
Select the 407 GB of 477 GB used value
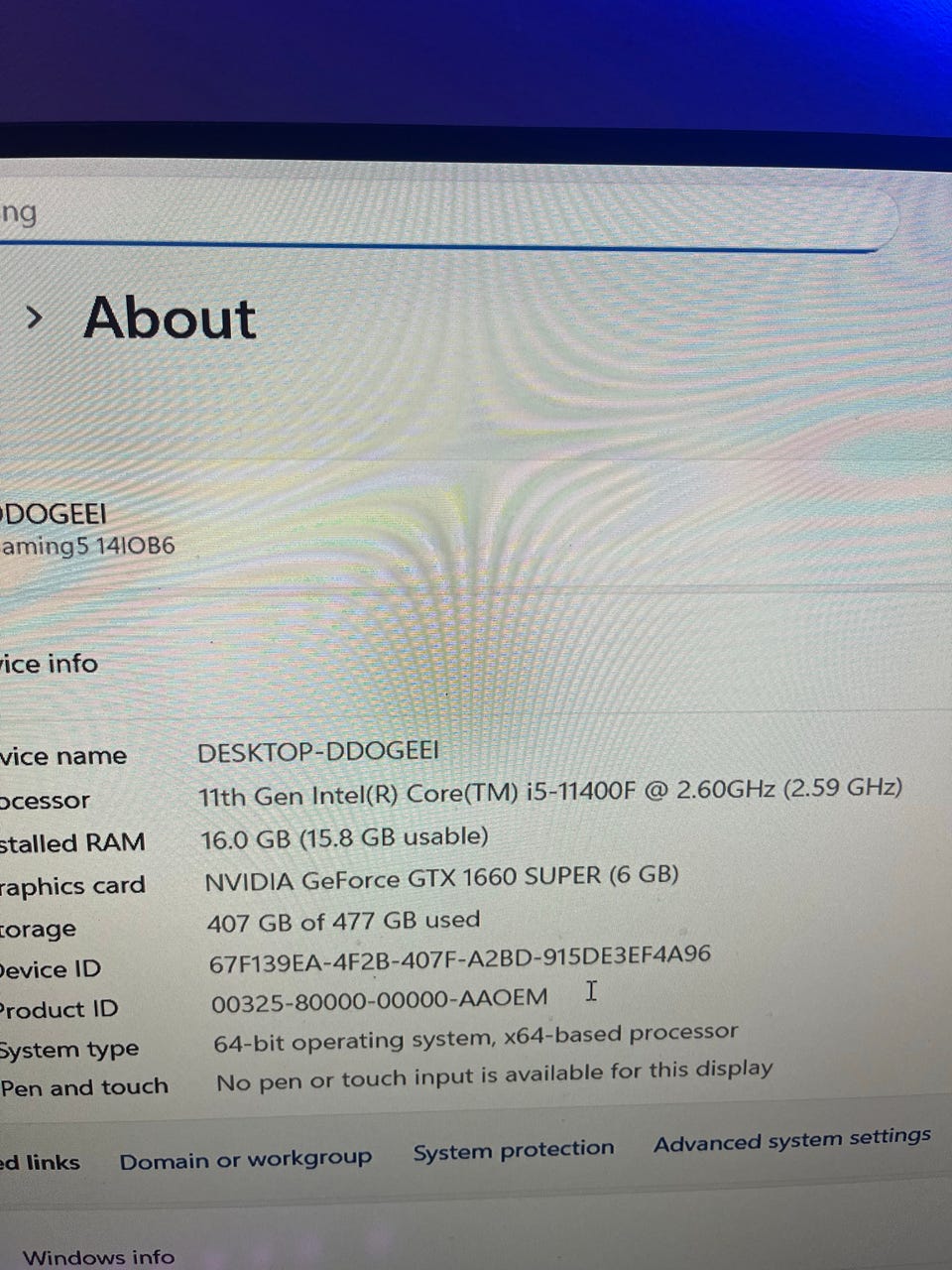pos(343,922)
